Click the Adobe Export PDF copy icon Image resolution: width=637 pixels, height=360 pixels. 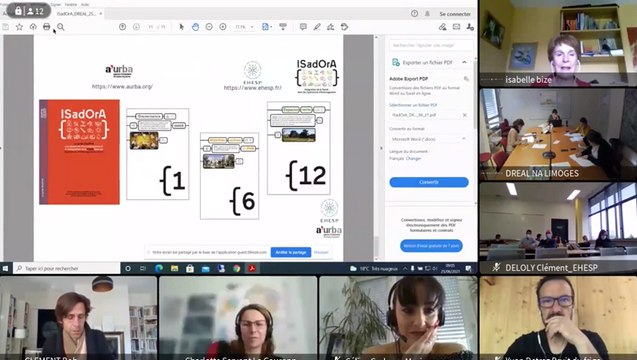click(466, 79)
